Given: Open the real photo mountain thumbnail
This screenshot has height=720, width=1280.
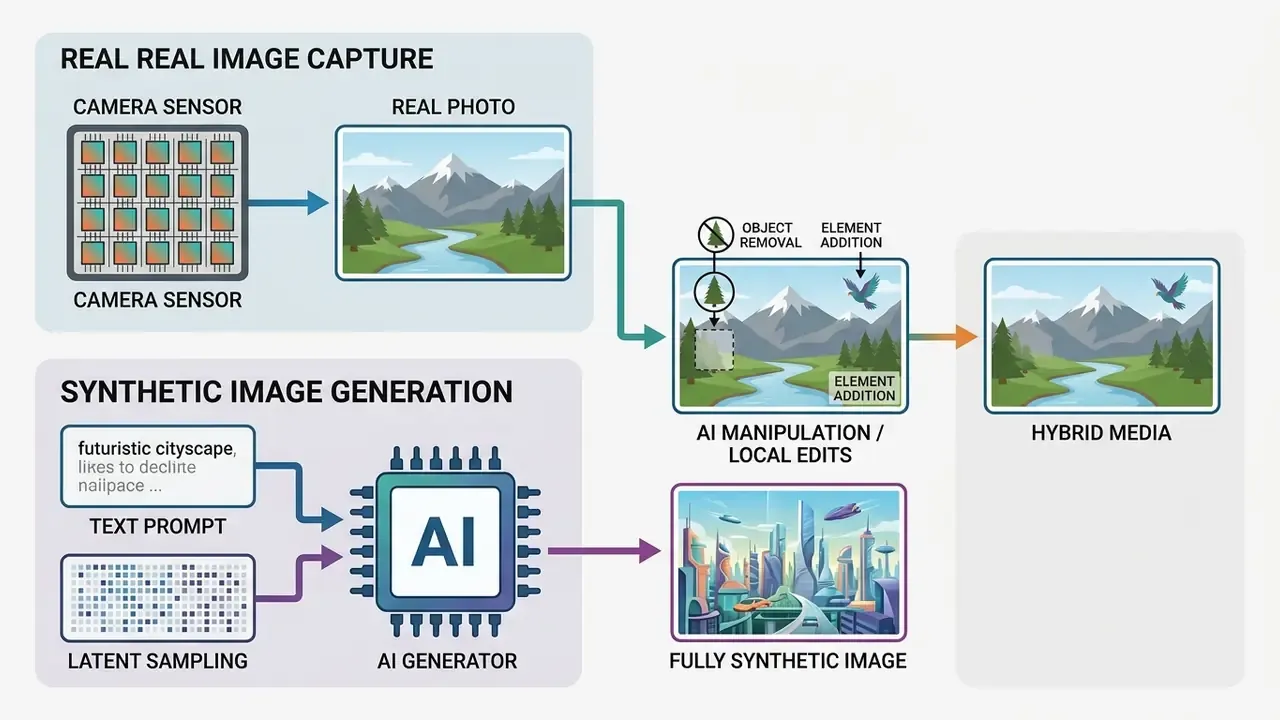Looking at the screenshot, I should (453, 203).
